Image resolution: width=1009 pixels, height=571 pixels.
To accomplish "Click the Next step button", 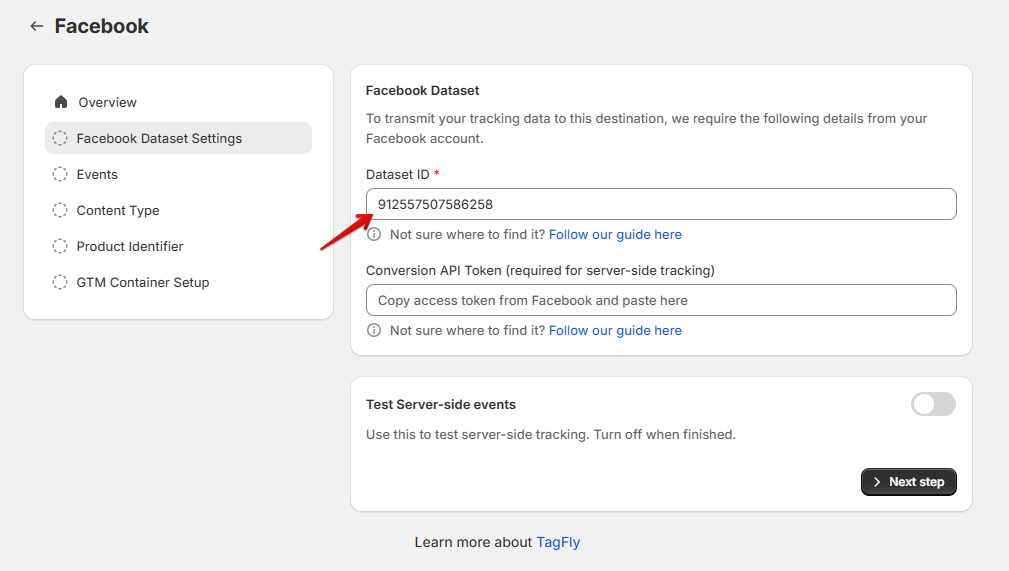I will click(908, 482).
